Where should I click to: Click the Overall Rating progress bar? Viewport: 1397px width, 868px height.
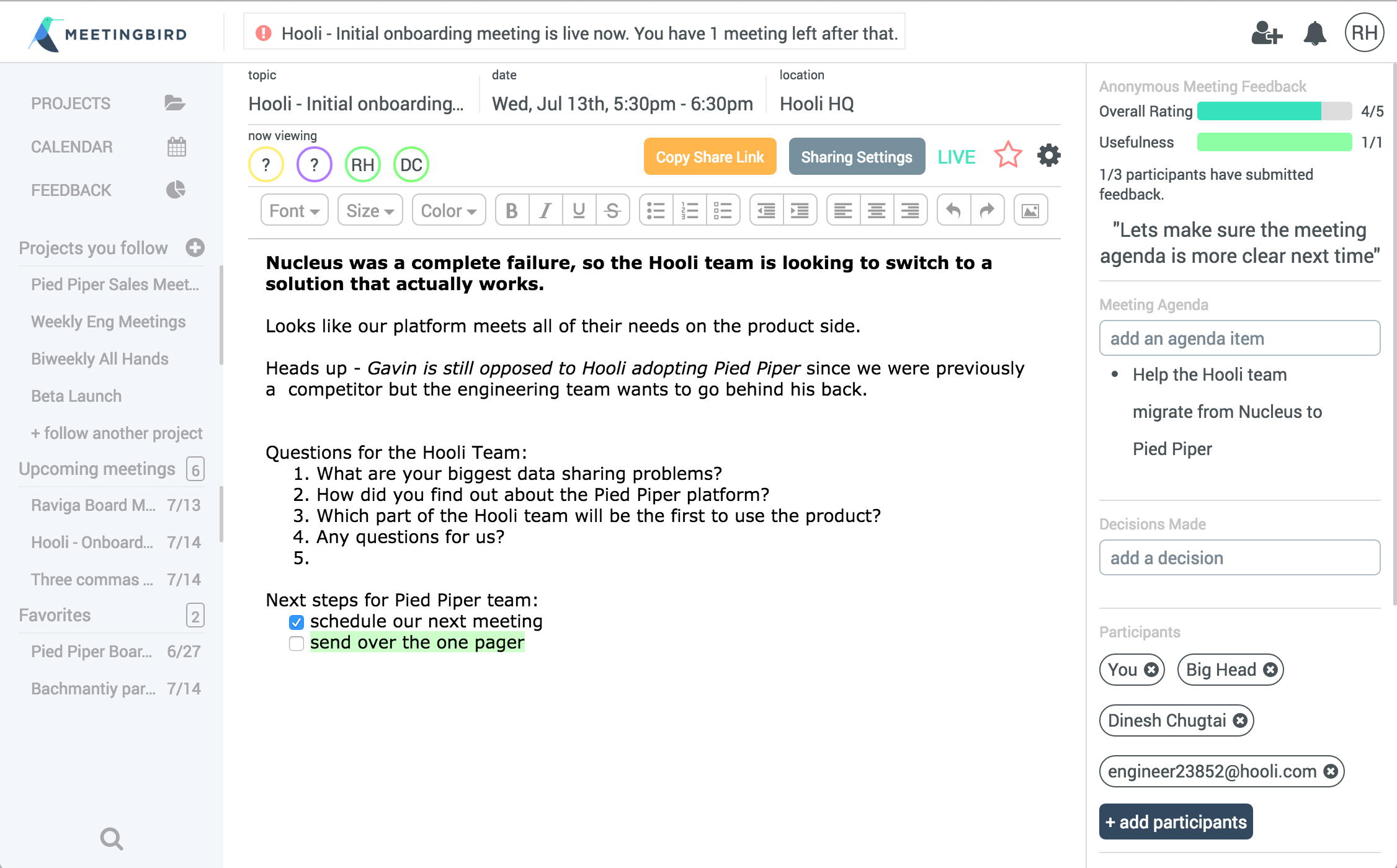1274,111
